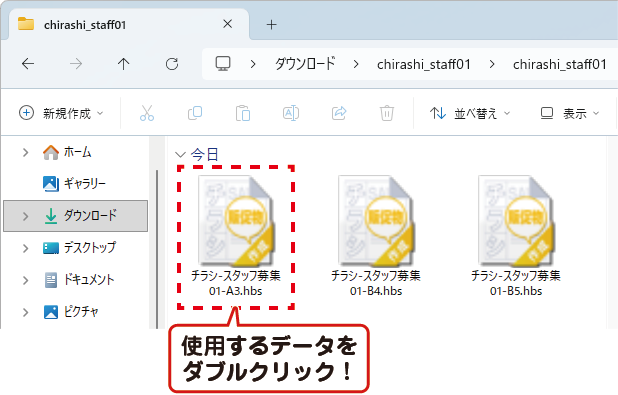Click the Share icon in toolbar
This screenshot has height=395, width=618.
coord(339,113)
